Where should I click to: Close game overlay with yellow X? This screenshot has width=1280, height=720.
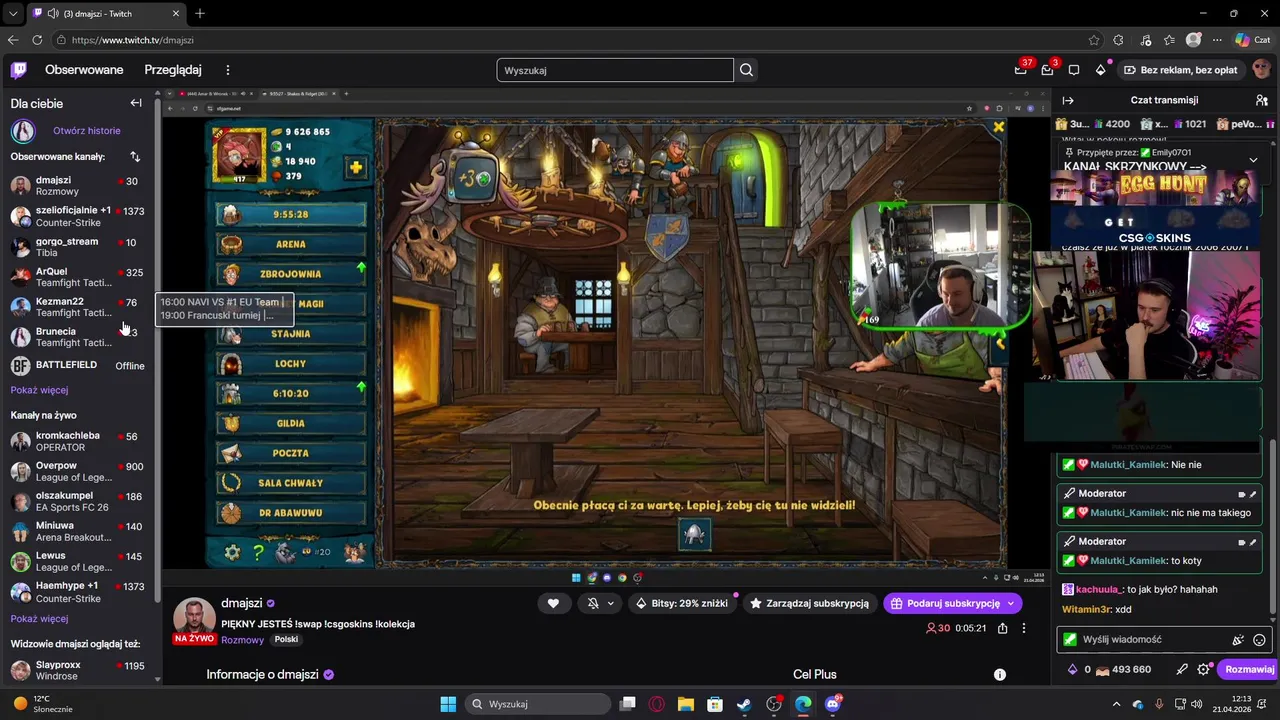[x=998, y=127]
